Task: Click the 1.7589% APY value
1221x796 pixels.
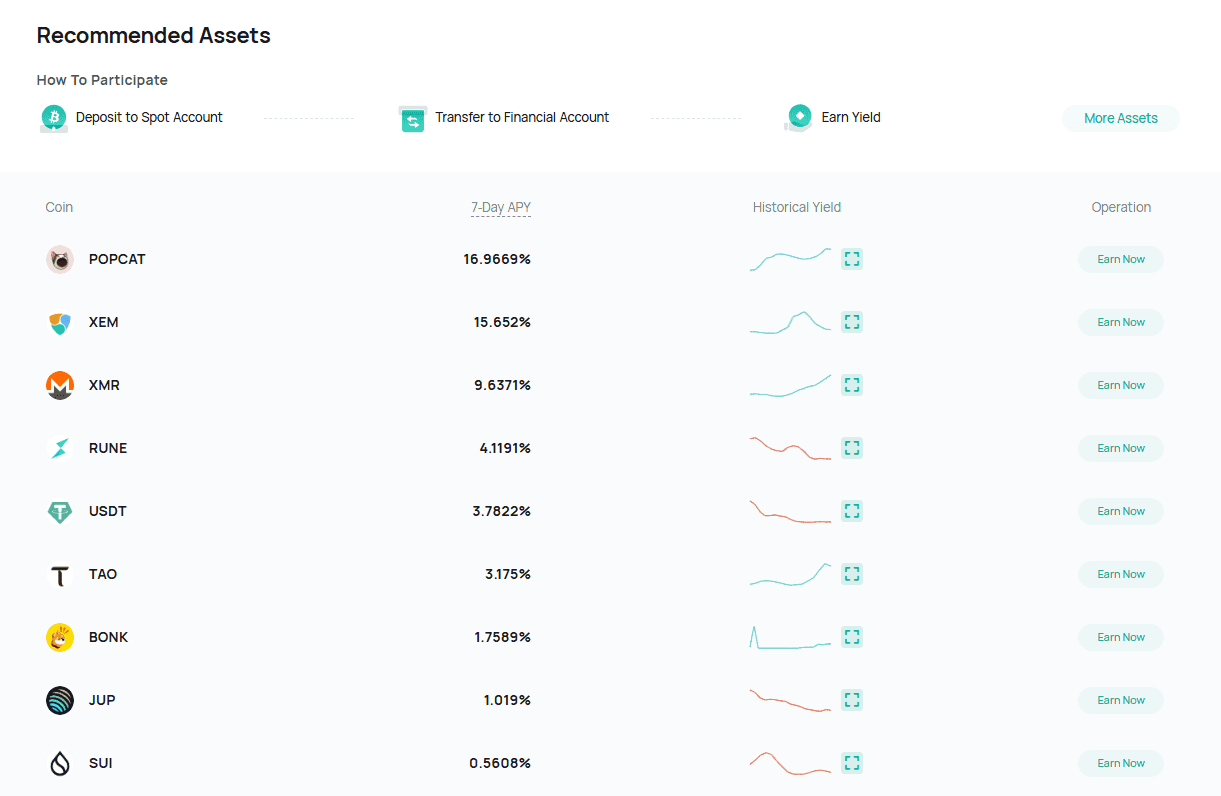Action: pos(503,637)
